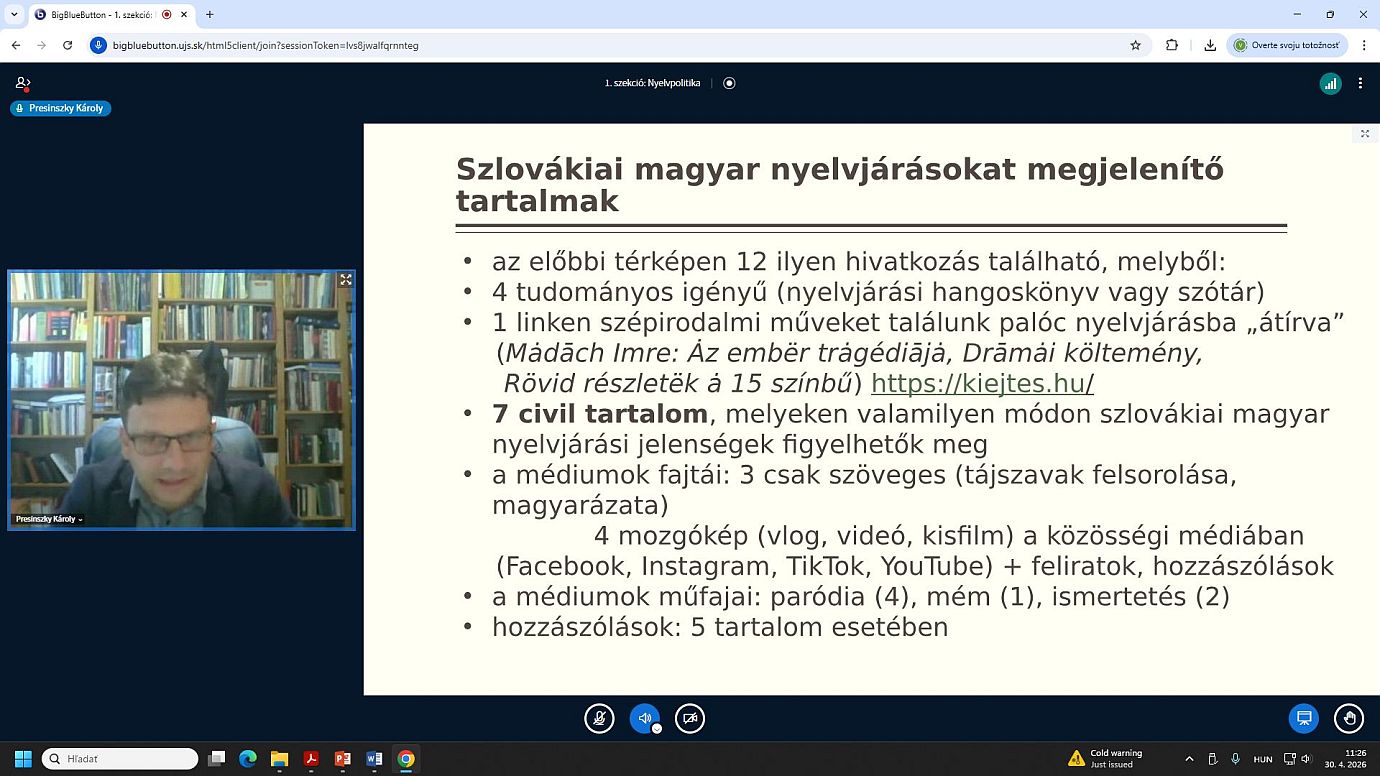This screenshot has height=776, width=1380.
Task: Open the Cold warning weather widget
Action: [1106, 758]
